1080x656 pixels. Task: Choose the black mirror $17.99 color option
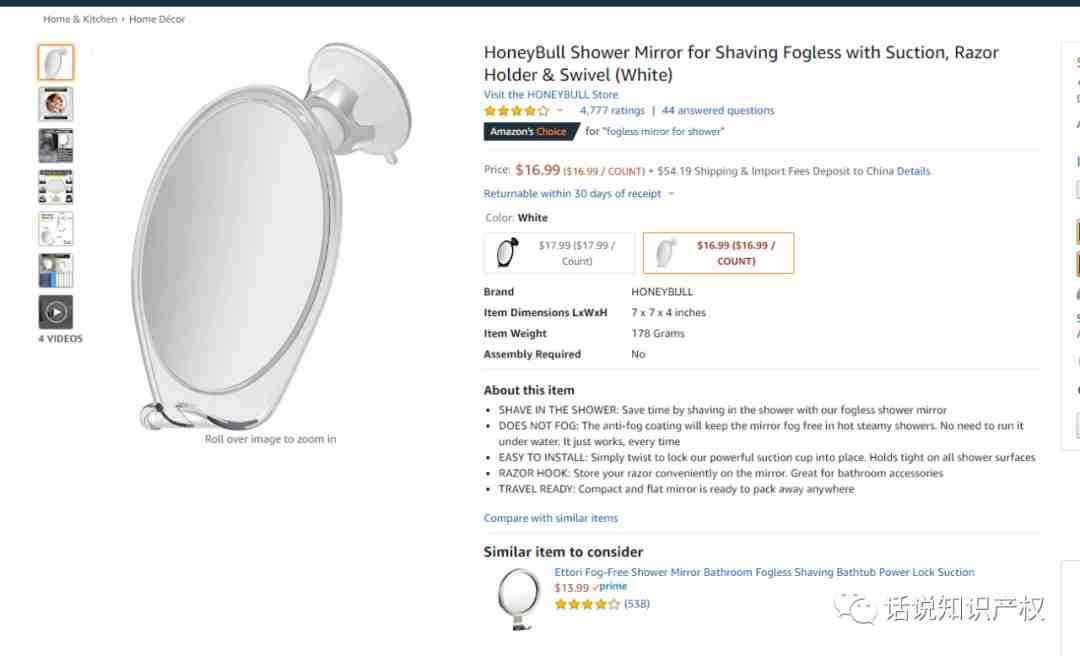click(559, 253)
